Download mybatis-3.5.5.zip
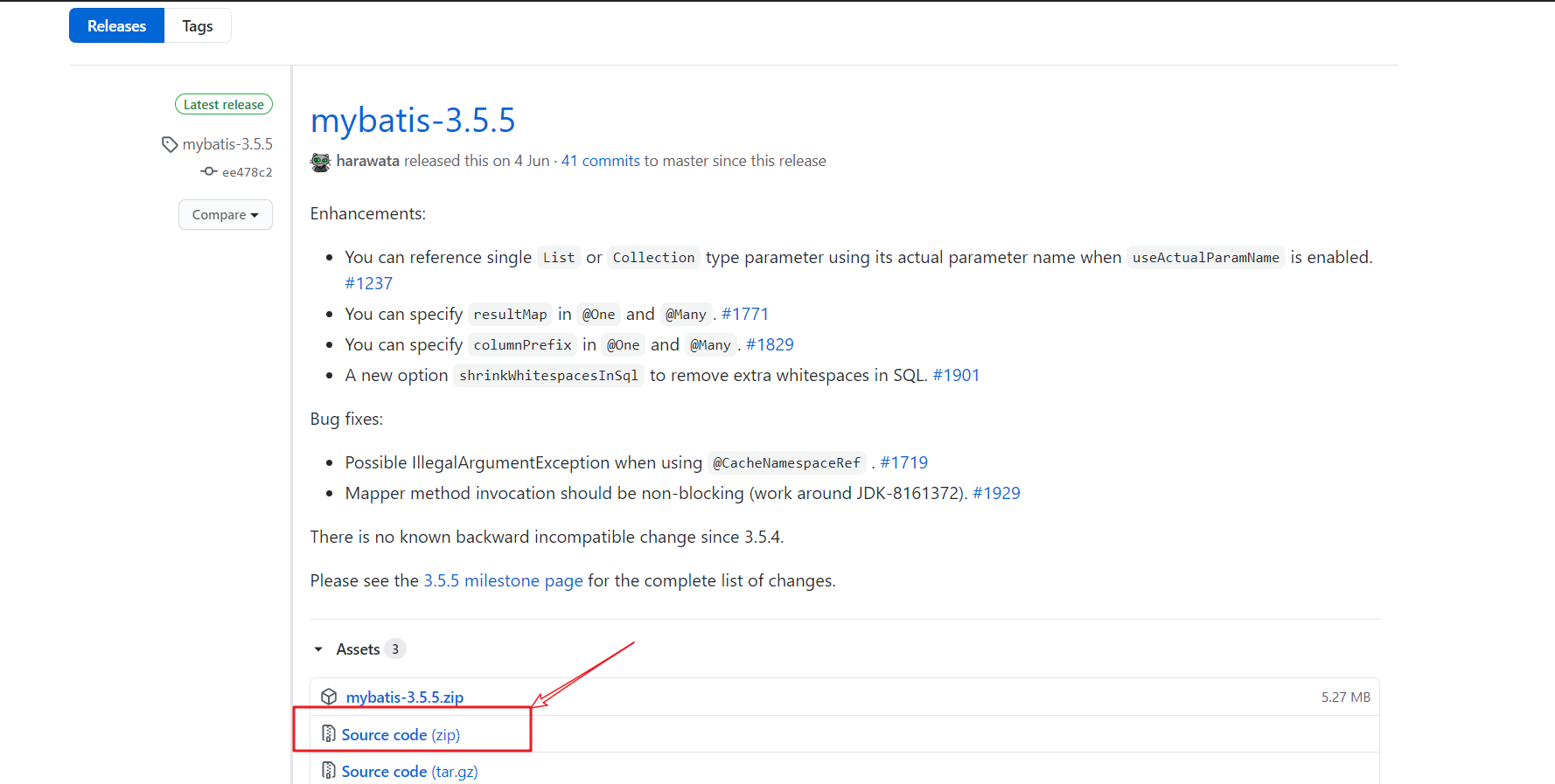The width and height of the screenshot is (1555, 784). pyautogui.click(x=405, y=697)
